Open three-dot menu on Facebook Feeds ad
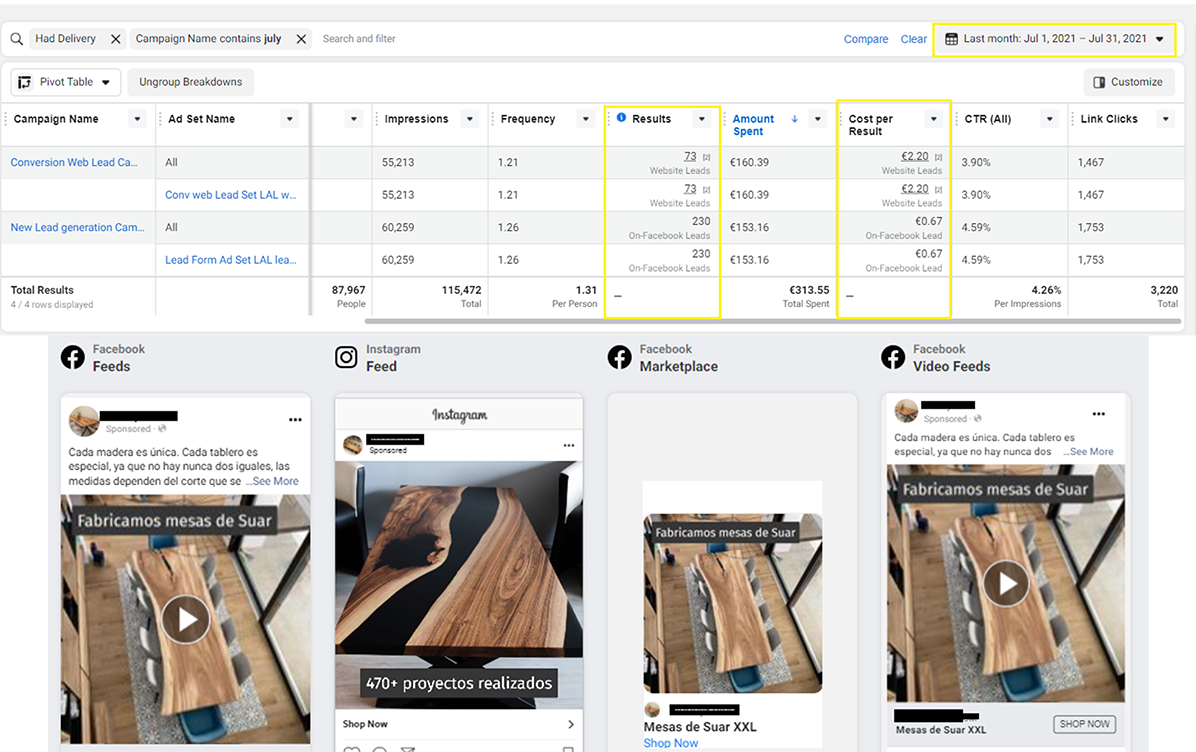 click(x=295, y=419)
